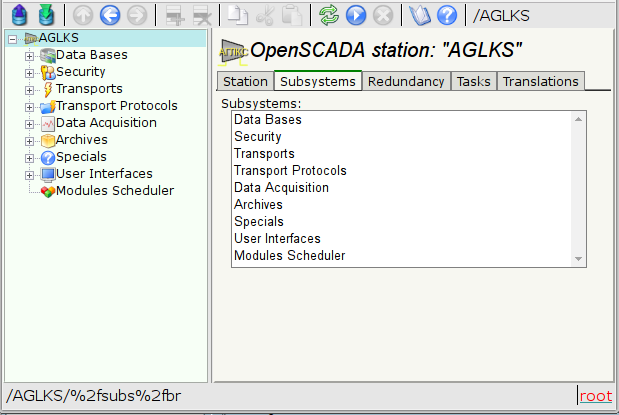619x415 pixels.
Task: Expand the User Interfaces tree node
Action: [29, 174]
